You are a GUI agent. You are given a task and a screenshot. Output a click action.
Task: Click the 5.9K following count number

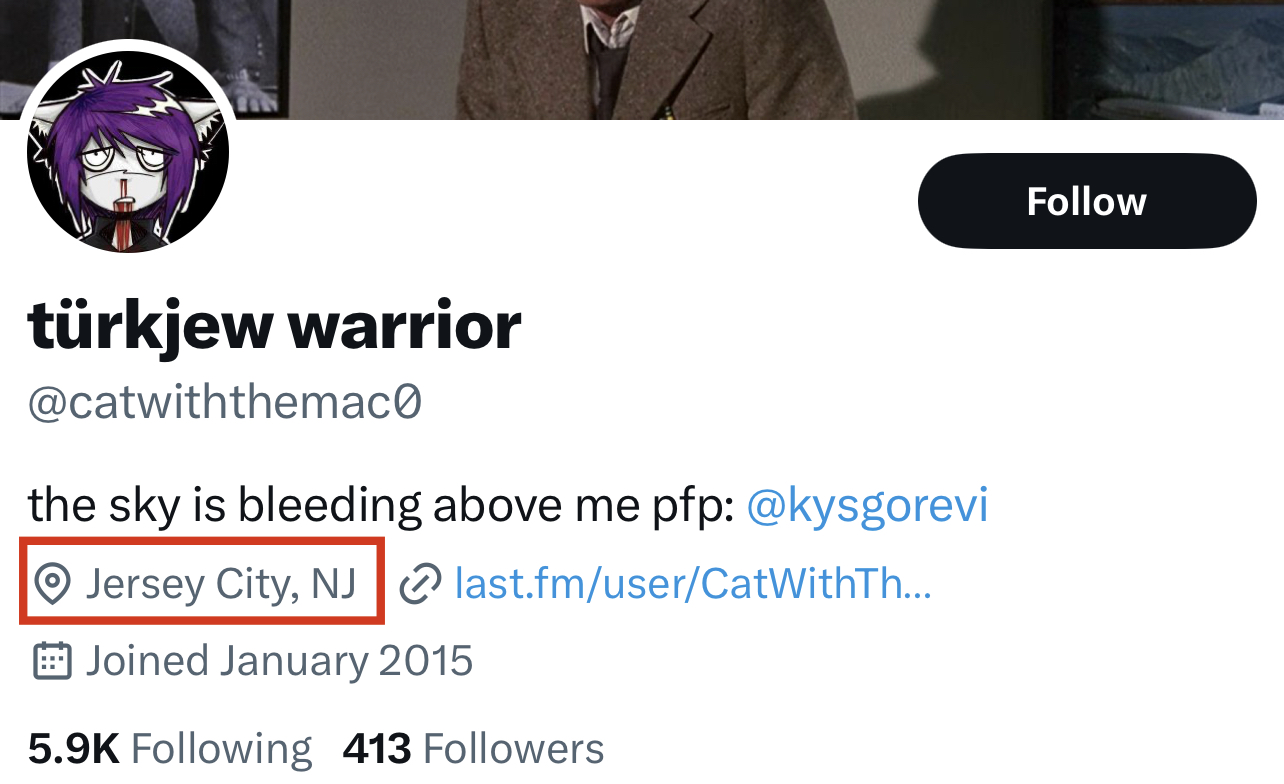click(x=74, y=748)
